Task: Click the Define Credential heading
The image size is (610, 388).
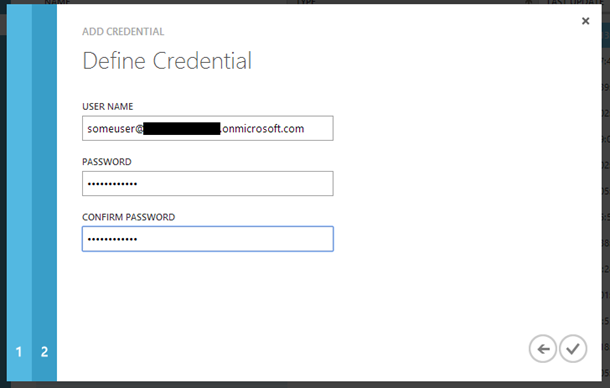Action: (x=167, y=61)
